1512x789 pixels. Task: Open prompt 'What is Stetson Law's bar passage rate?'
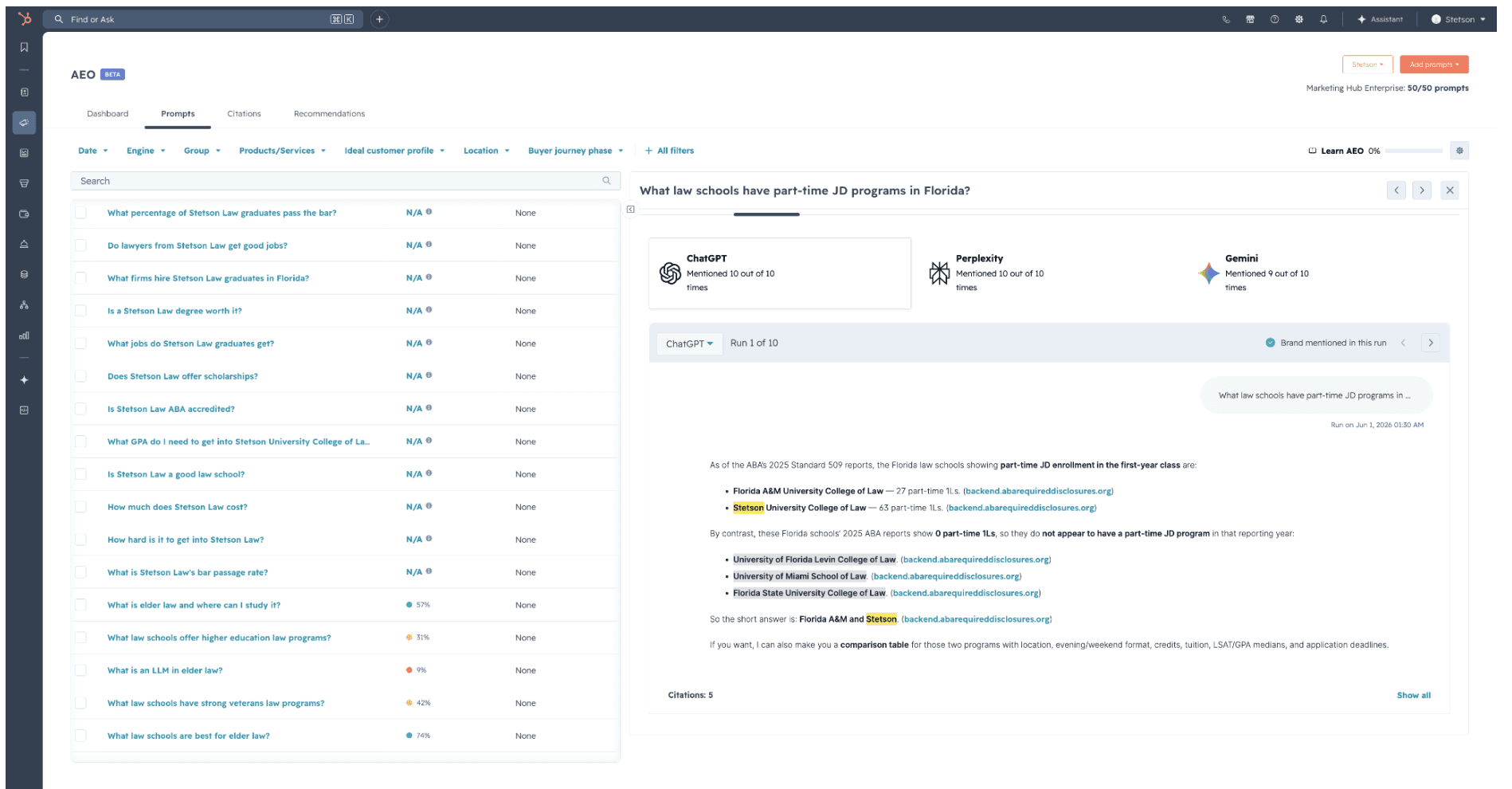pos(188,572)
